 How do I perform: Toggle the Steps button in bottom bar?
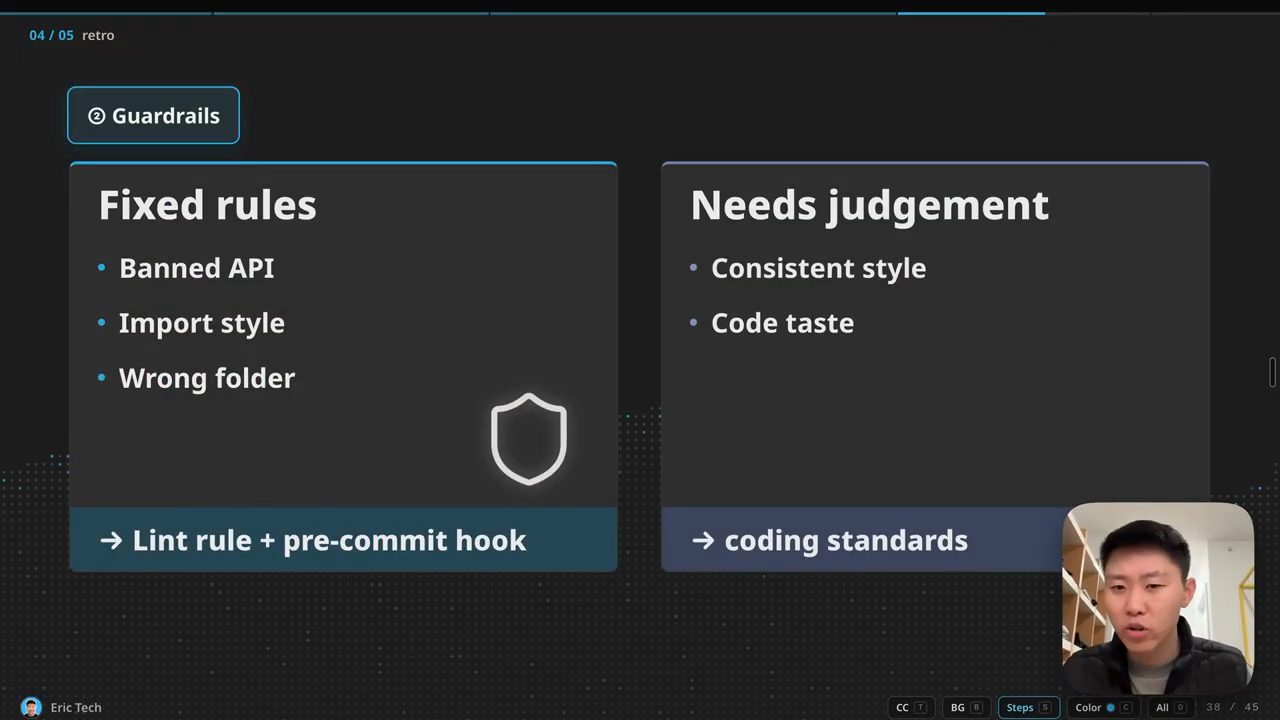(1029, 707)
